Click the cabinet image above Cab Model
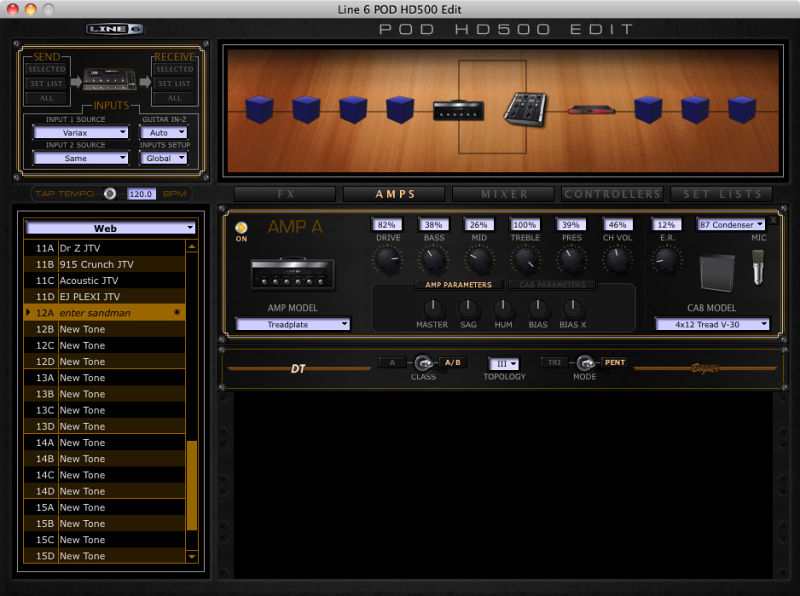The width and height of the screenshot is (800, 596). (x=717, y=273)
